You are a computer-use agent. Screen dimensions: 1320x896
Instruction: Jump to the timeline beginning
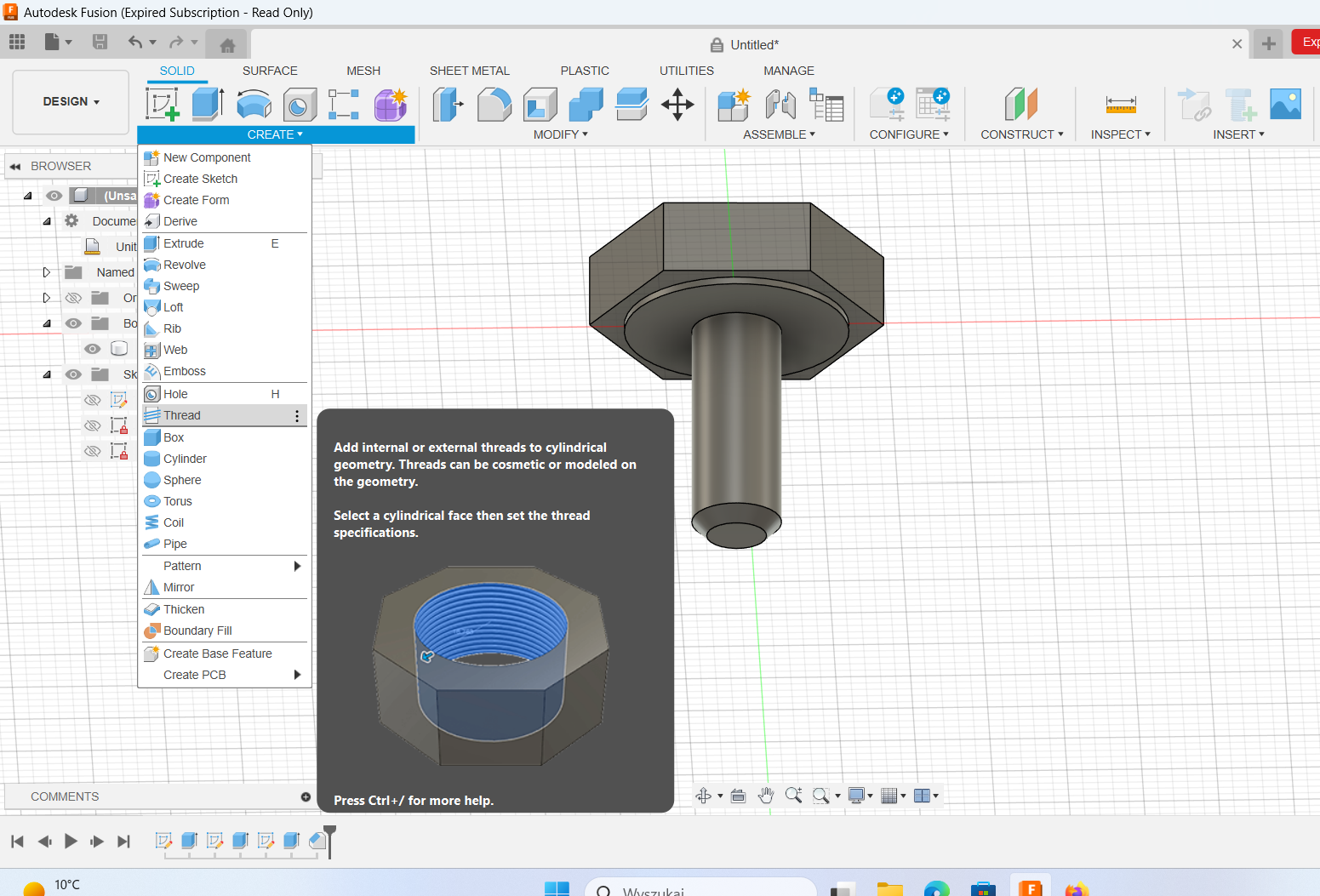[17, 841]
